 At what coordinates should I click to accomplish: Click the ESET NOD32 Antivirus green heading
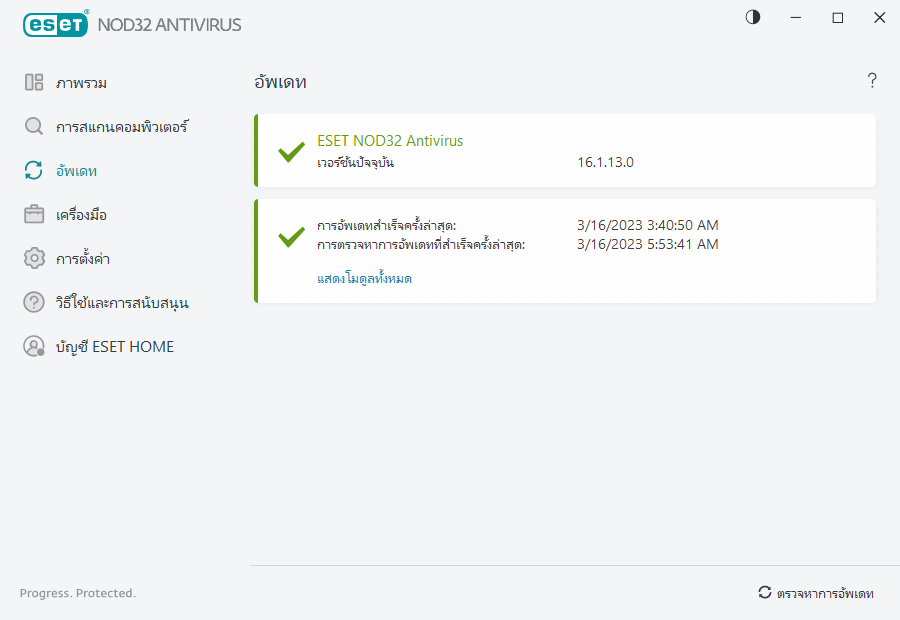(x=390, y=141)
